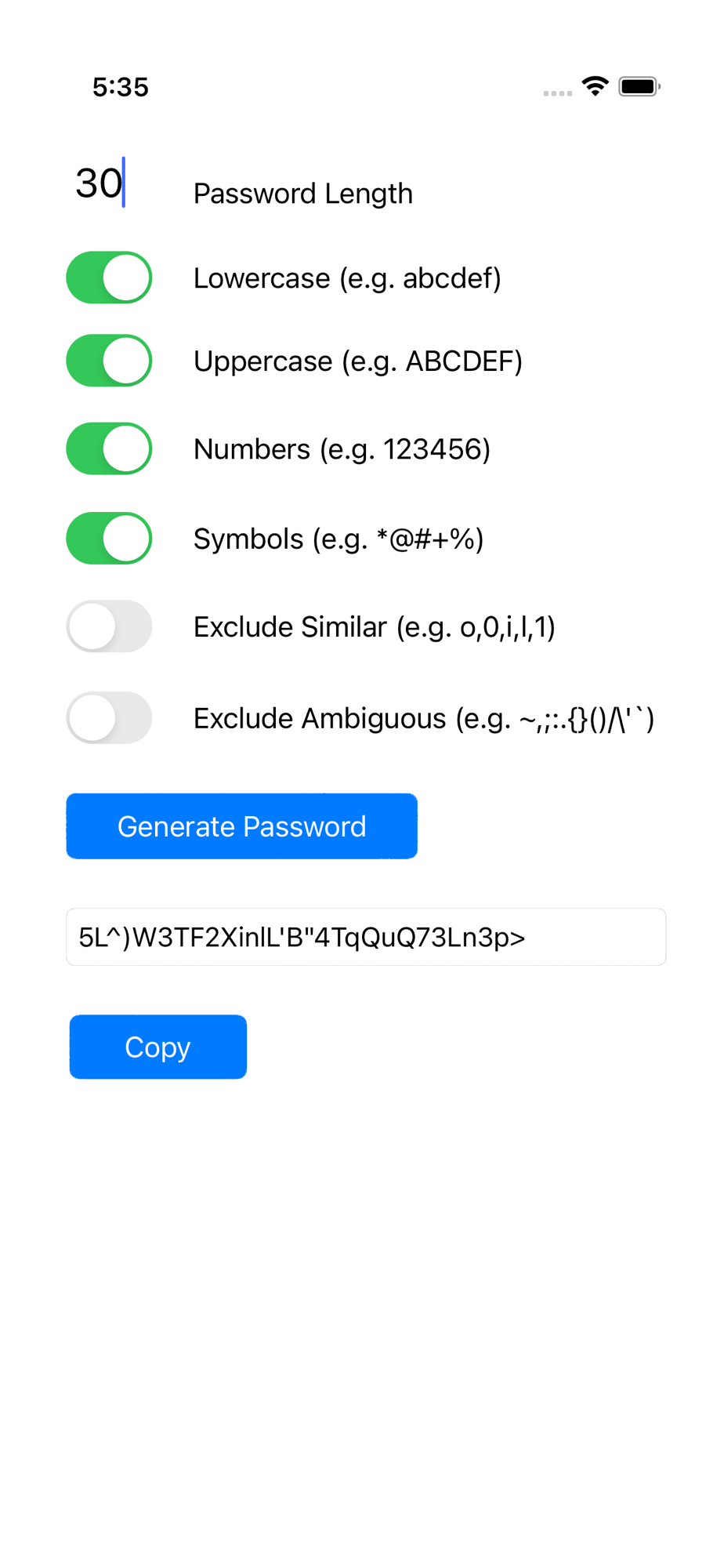
Task: Click the Copy button
Action: [x=158, y=1047]
